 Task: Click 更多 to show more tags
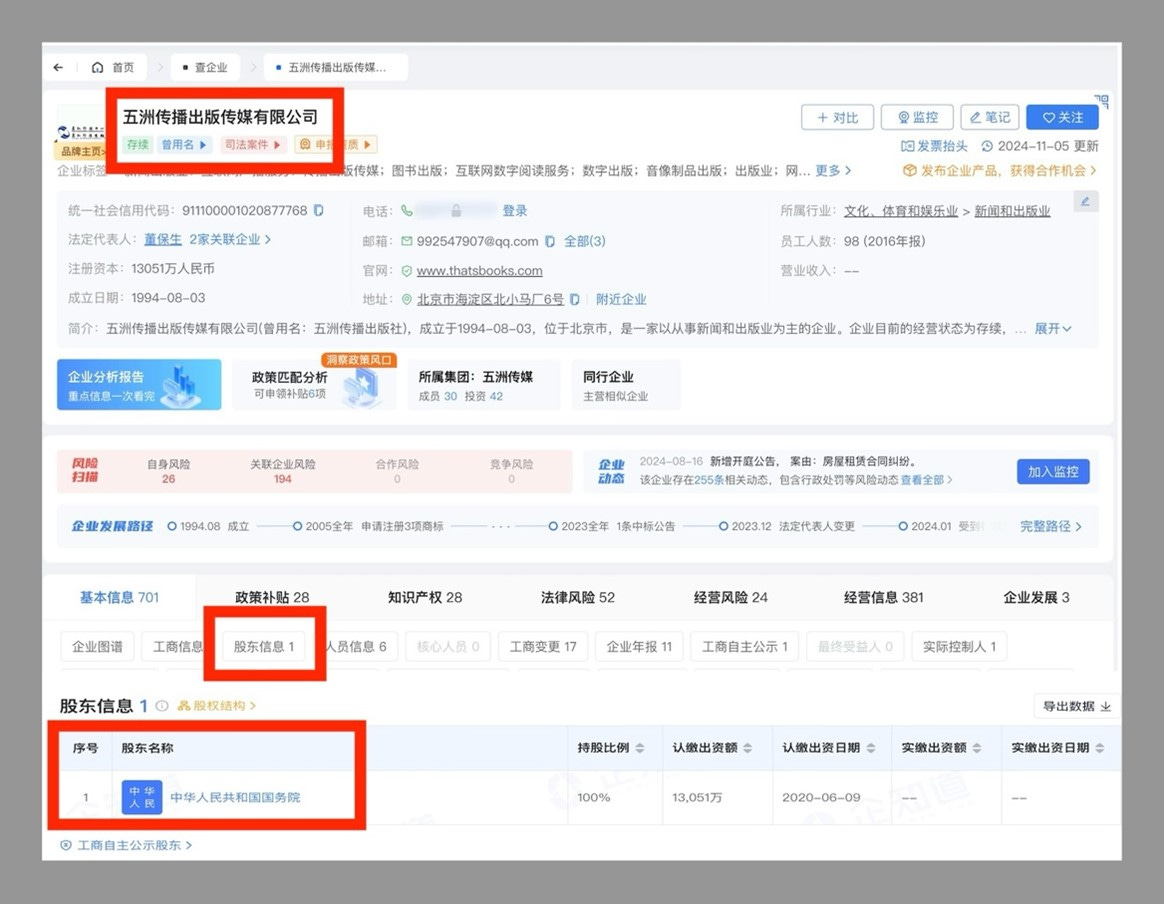pyautogui.click(x=833, y=171)
